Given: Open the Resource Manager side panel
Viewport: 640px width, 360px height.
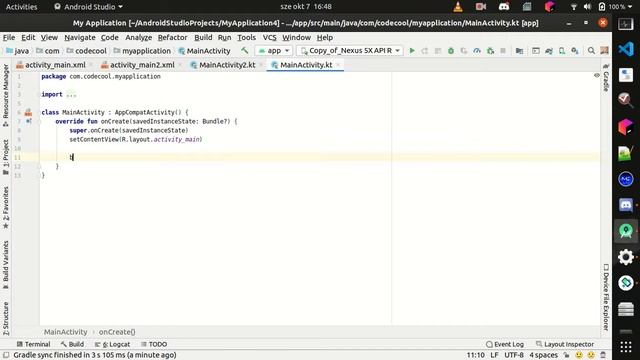Looking at the screenshot, I should point(6,95).
